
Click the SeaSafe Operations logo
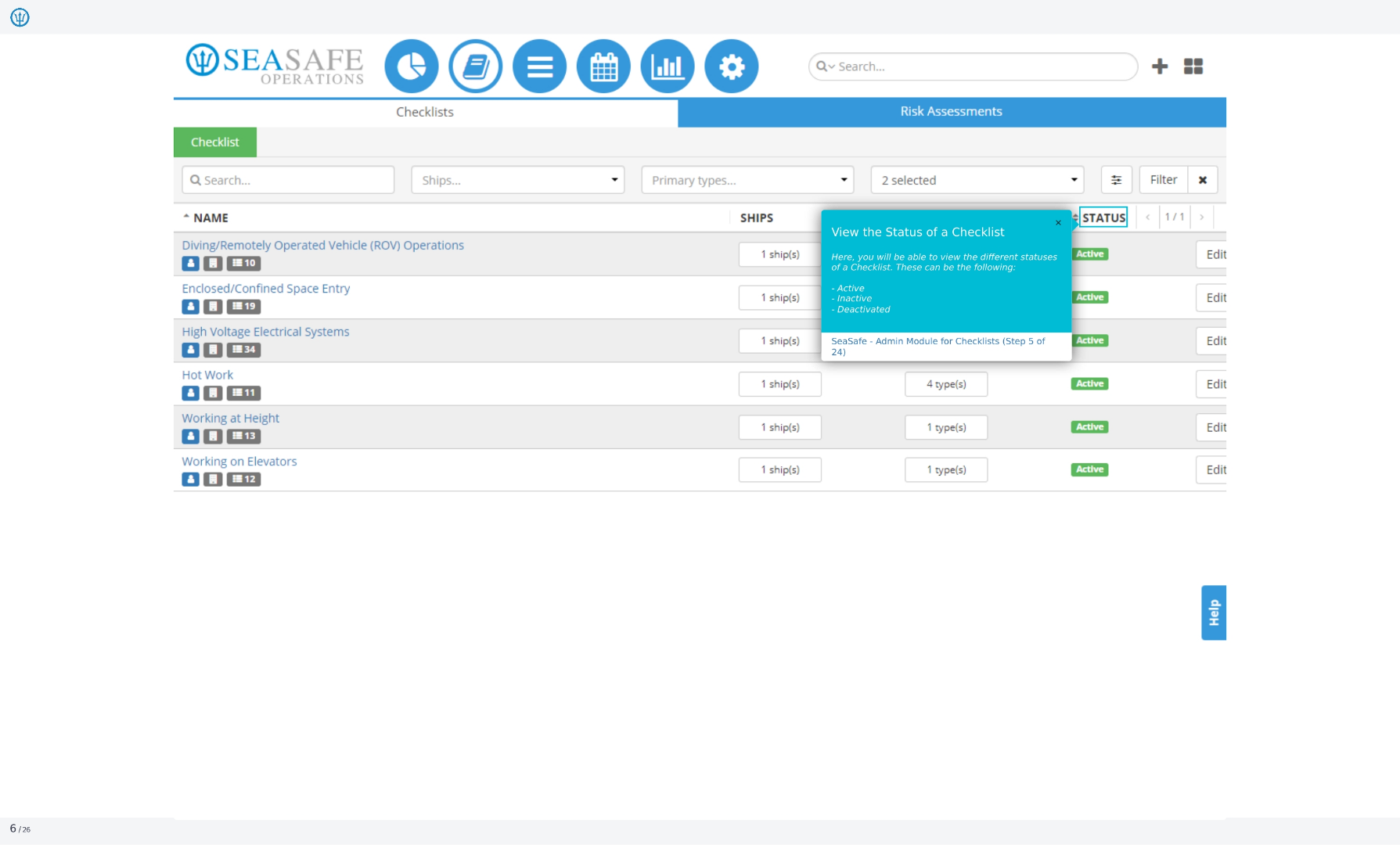(x=275, y=64)
